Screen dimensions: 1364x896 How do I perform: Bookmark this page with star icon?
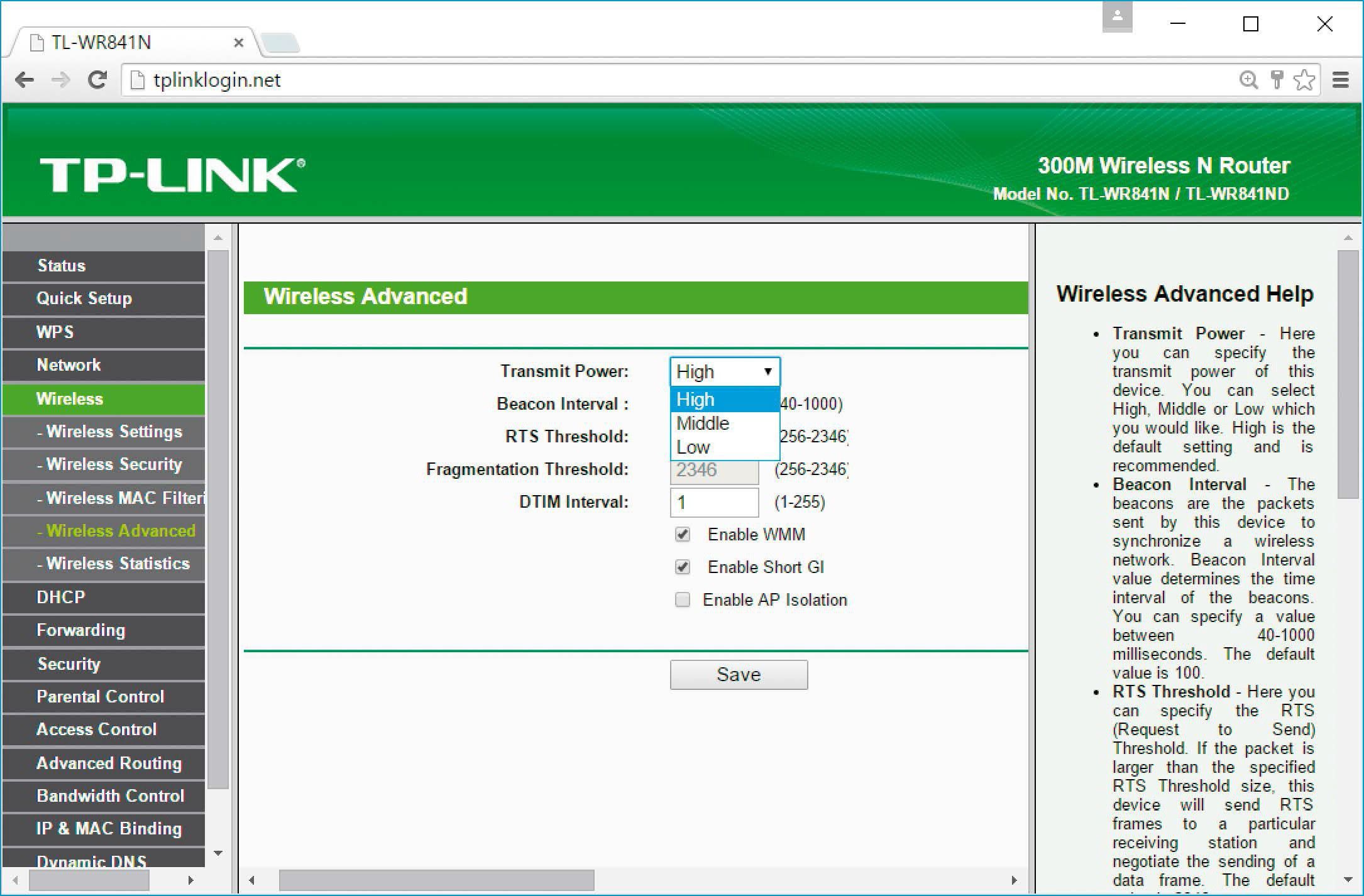(1304, 80)
